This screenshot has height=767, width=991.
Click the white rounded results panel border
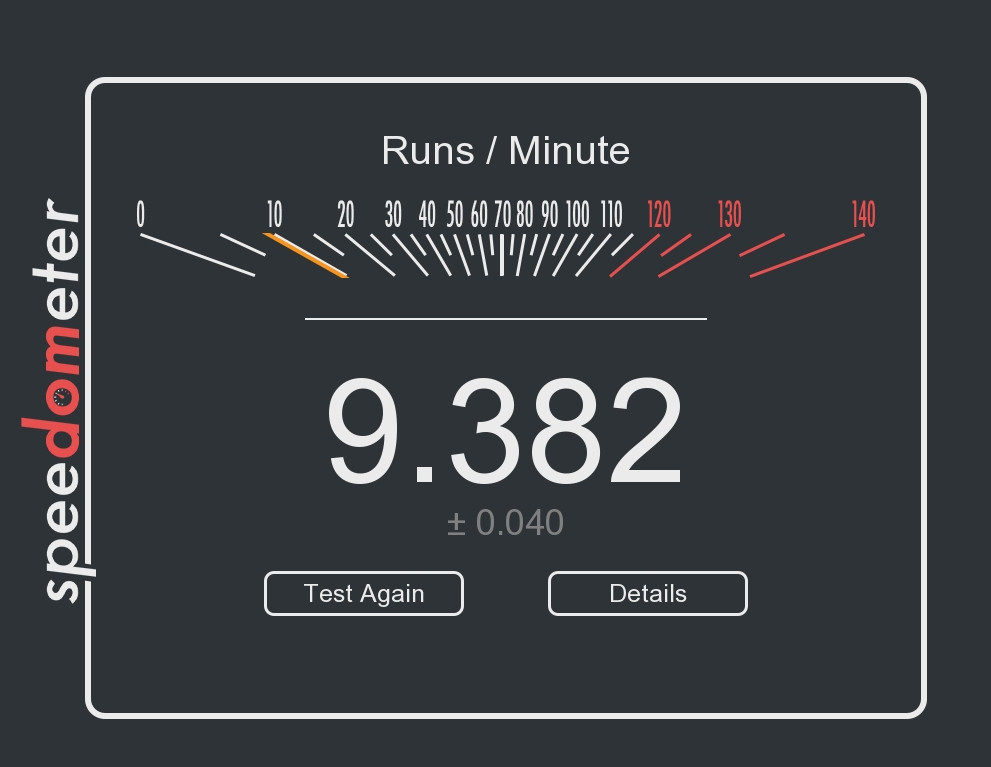pos(505,81)
